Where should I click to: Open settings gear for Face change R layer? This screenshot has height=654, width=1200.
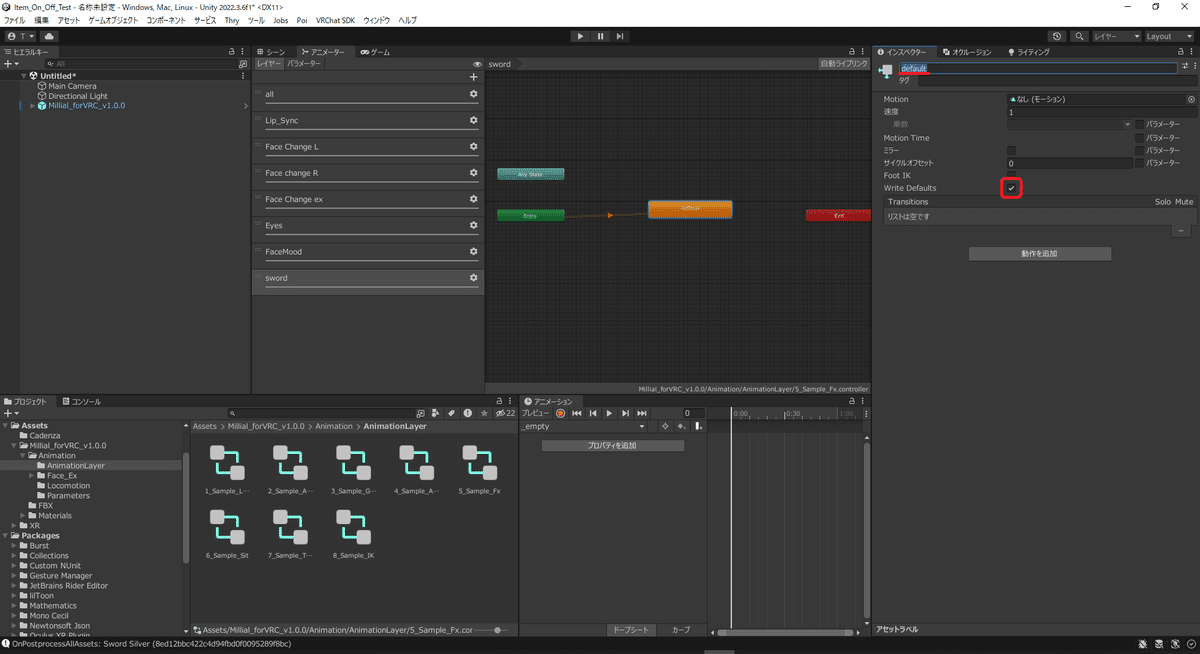pos(474,172)
